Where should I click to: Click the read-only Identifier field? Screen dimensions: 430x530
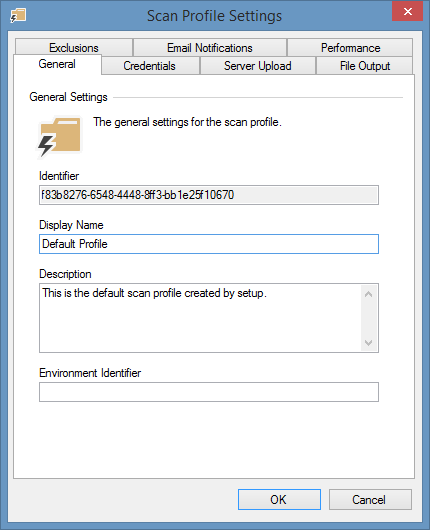209,195
